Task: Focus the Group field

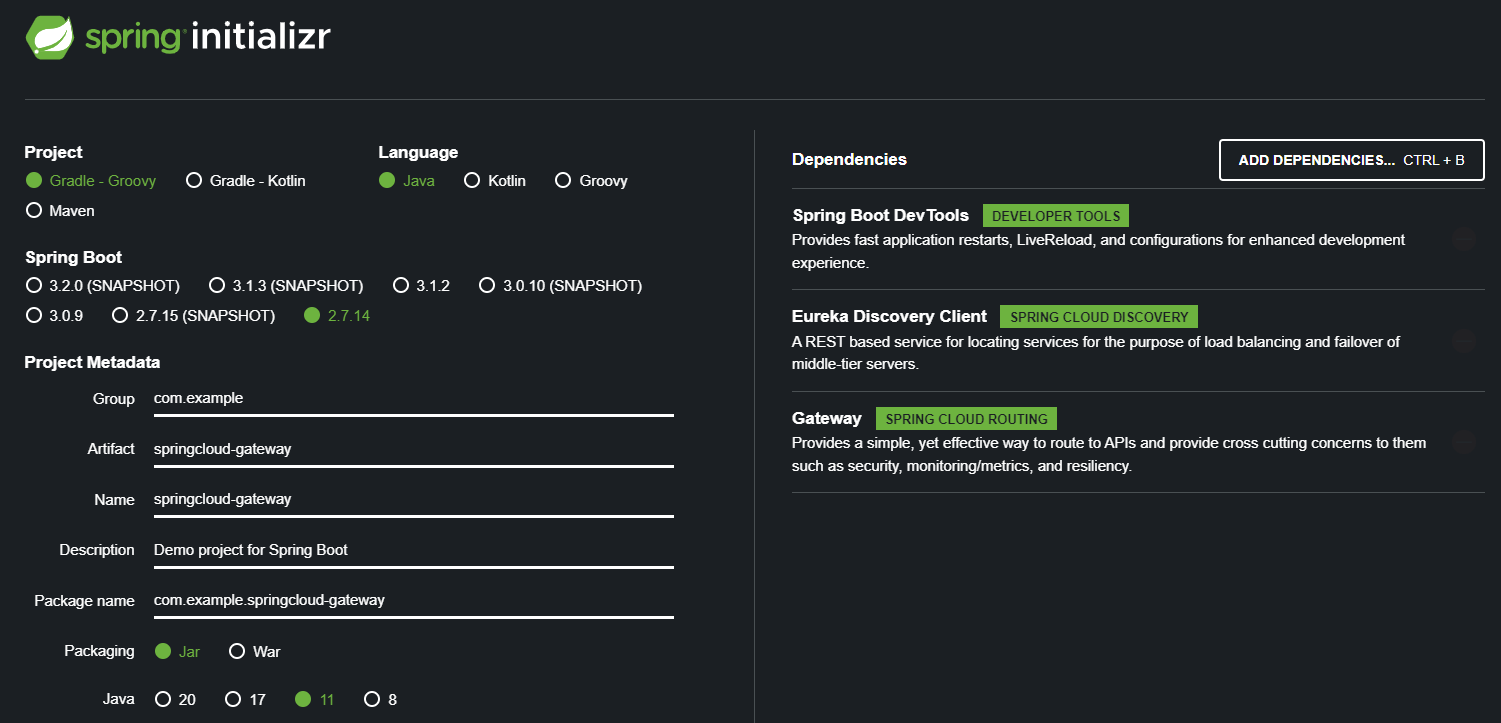Action: pyautogui.click(x=413, y=399)
